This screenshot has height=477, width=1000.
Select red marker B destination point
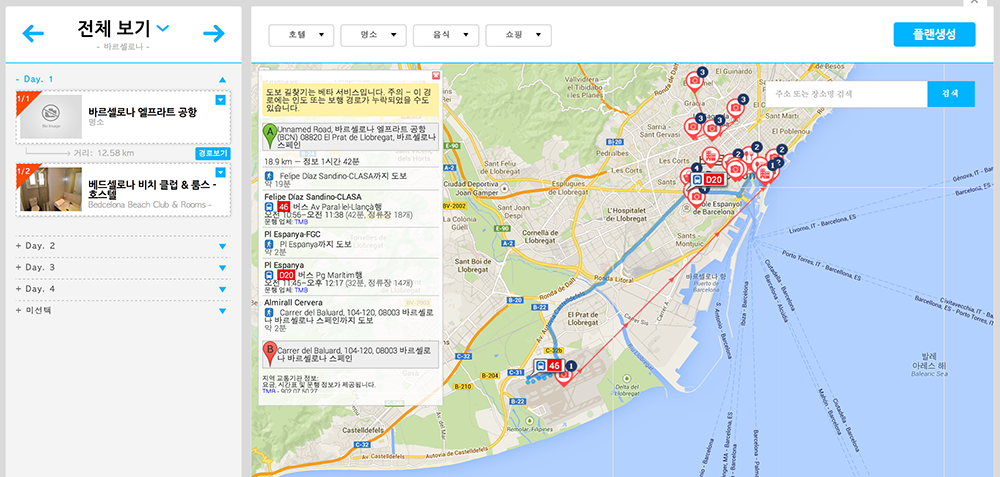pyautogui.click(x=269, y=353)
